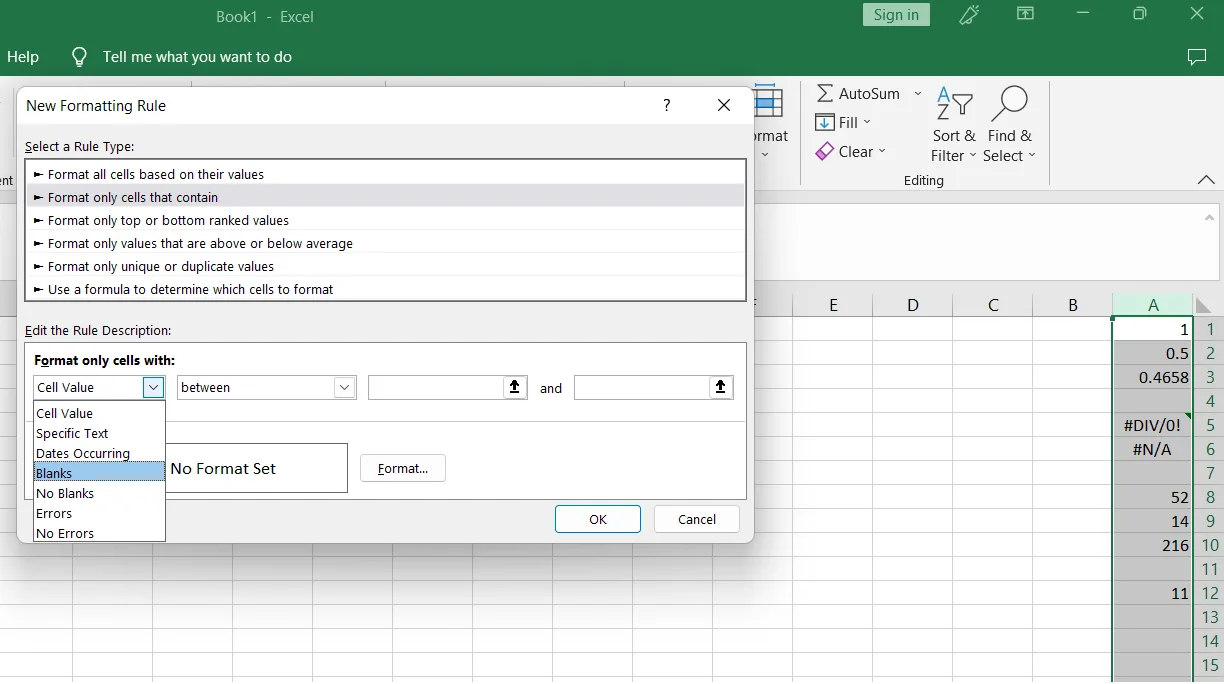1224x684 pixels.
Task: Click the Cancel button
Action: 697,519
